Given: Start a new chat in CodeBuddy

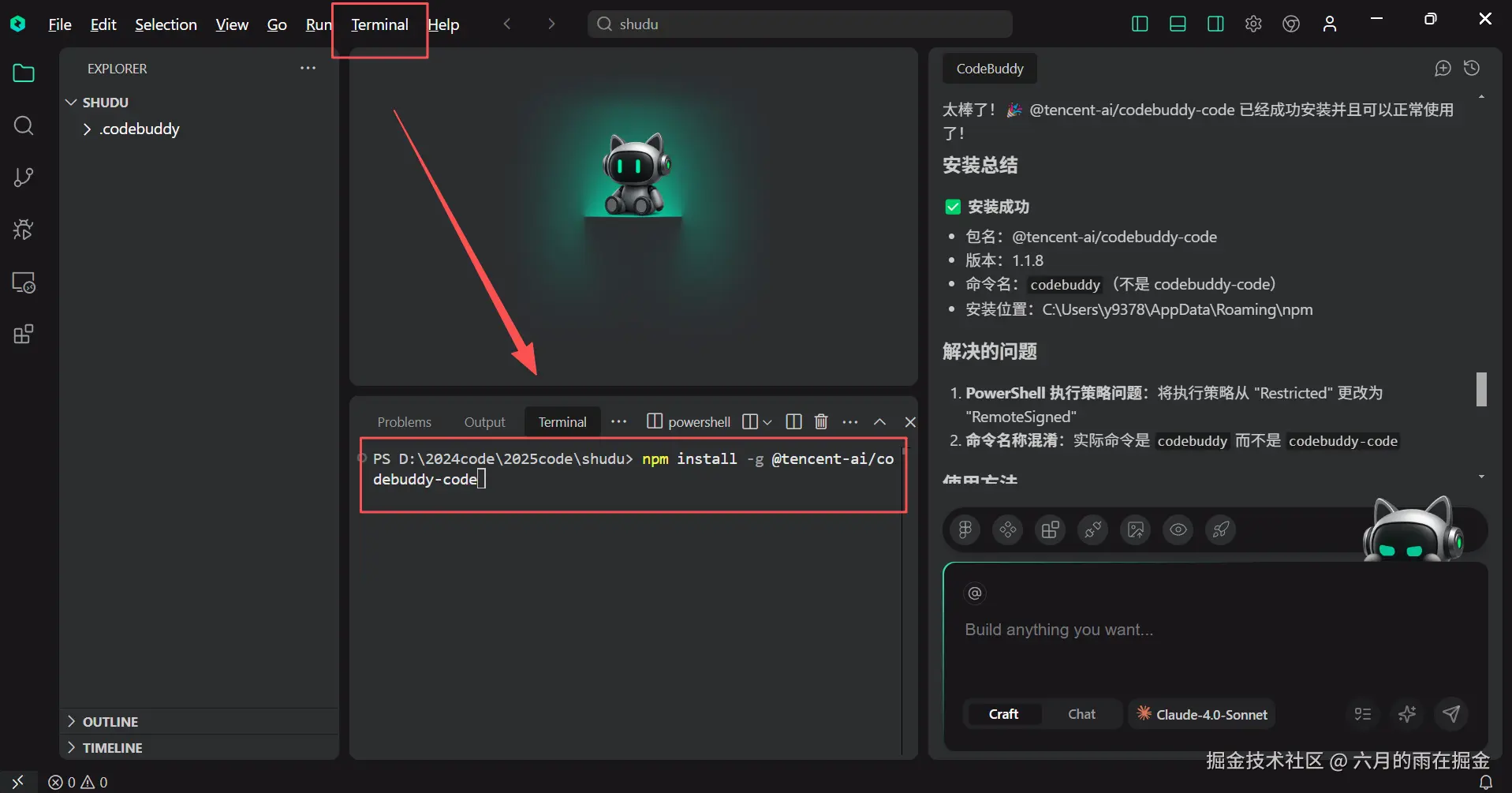Looking at the screenshot, I should [1443, 69].
